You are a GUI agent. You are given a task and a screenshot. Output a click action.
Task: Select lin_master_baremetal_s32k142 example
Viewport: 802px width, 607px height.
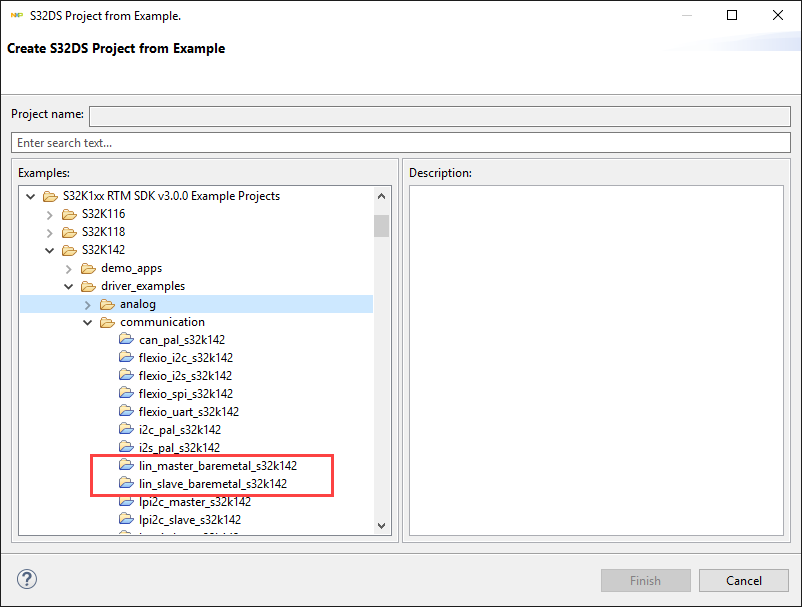coord(218,465)
